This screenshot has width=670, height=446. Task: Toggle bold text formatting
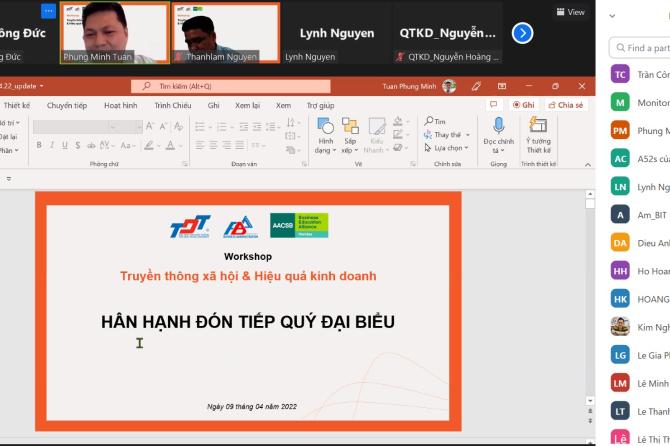coord(39,145)
